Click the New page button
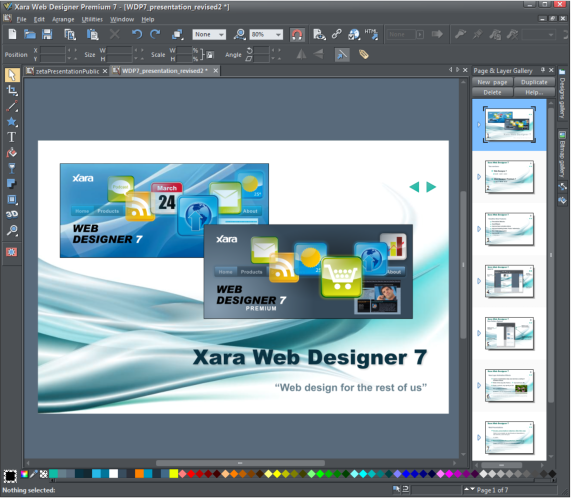This screenshot has width=571, height=498. 492,82
